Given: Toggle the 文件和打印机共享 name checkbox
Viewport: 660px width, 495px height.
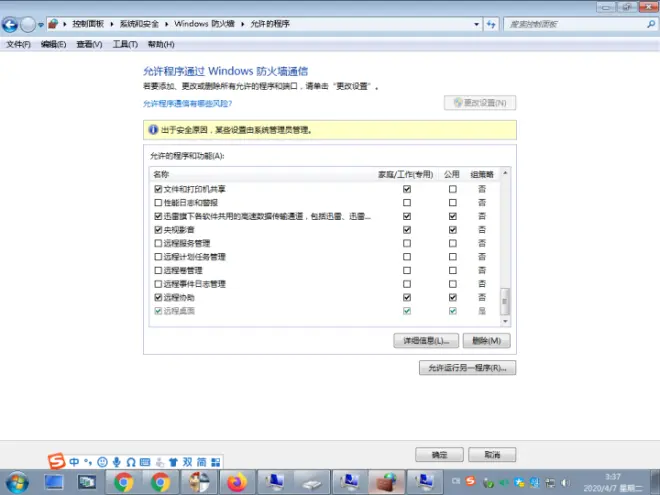Looking at the screenshot, I should pos(158,189).
